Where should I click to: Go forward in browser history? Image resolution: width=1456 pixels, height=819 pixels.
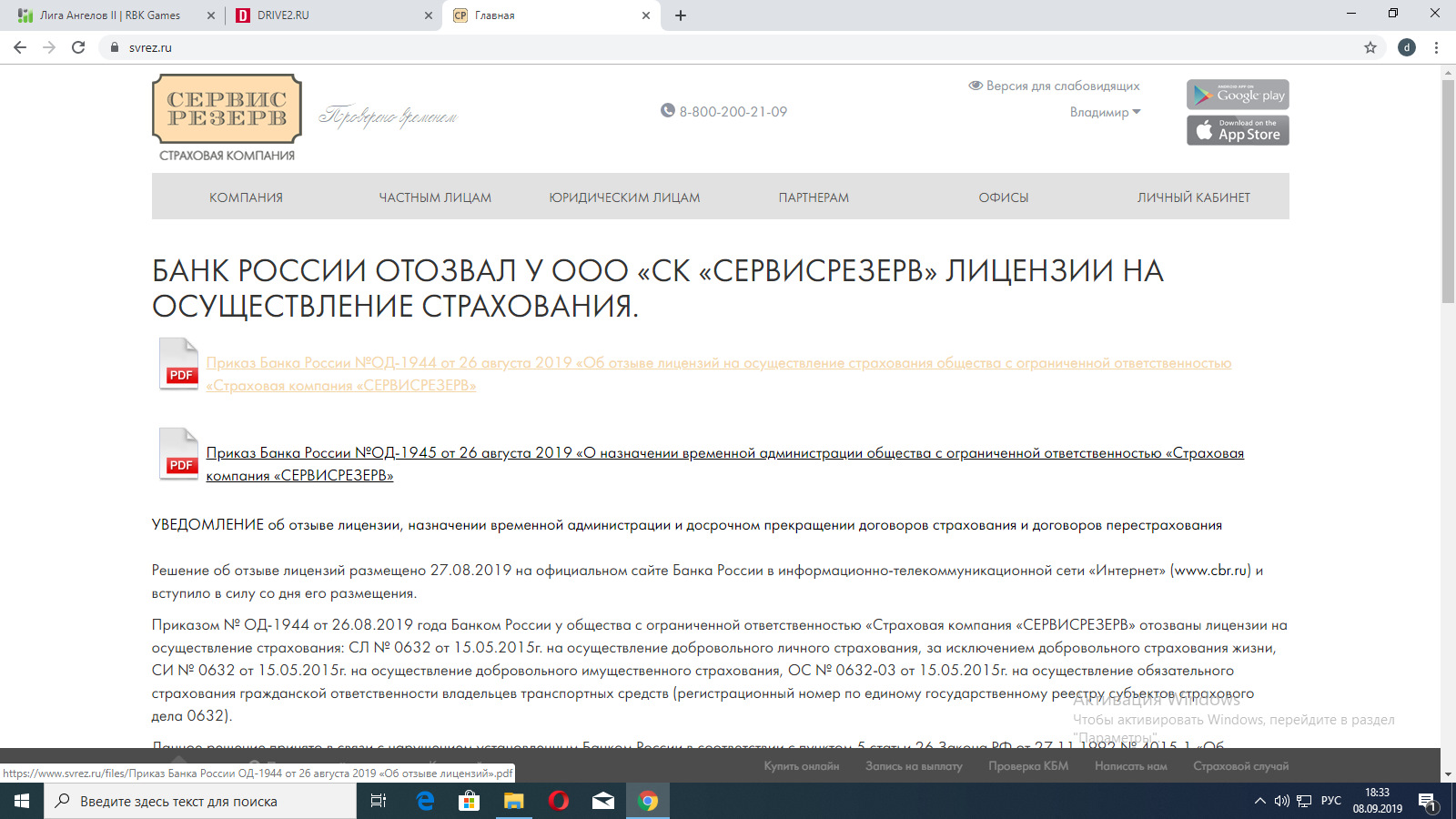pyautogui.click(x=49, y=47)
